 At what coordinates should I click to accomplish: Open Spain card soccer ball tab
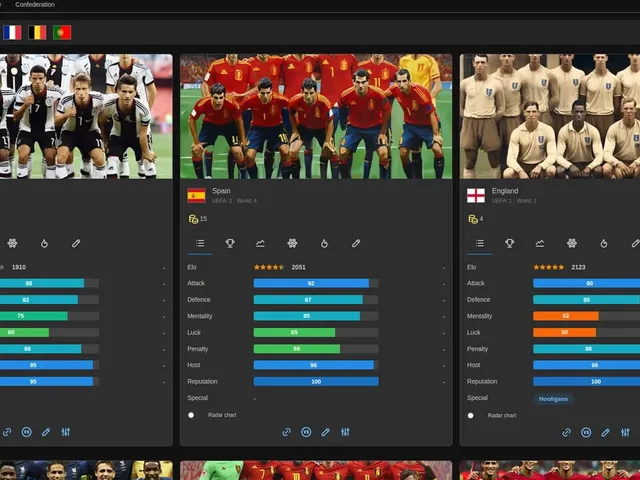coord(292,243)
